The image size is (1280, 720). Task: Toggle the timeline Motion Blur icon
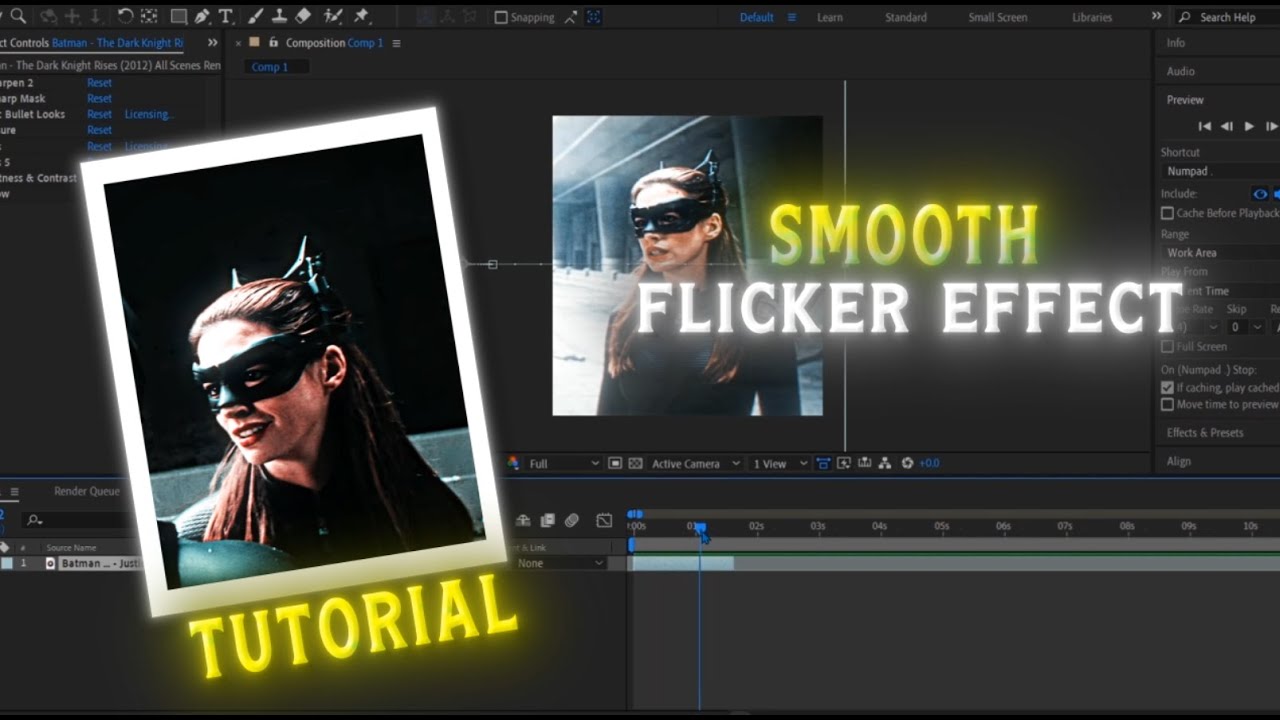pyautogui.click(x=571, y=520)
